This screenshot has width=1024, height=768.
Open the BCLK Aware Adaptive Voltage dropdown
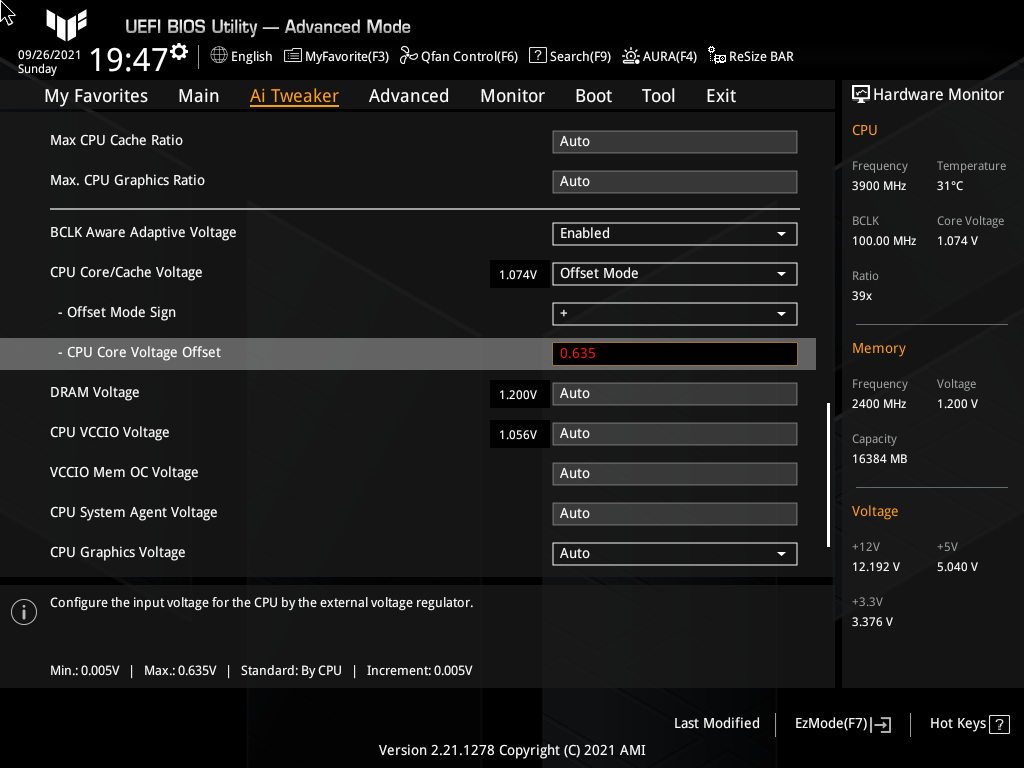tap(674, 233)
